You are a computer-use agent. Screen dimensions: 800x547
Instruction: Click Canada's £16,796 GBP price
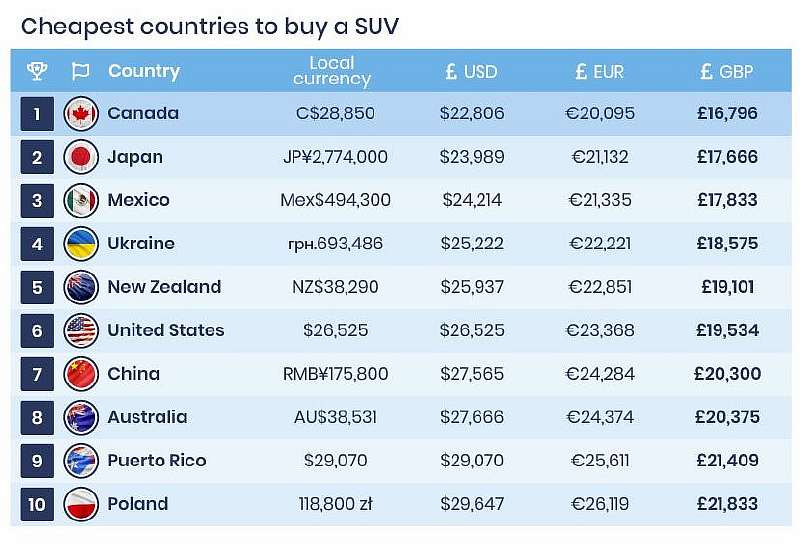(x=727, y=114)
